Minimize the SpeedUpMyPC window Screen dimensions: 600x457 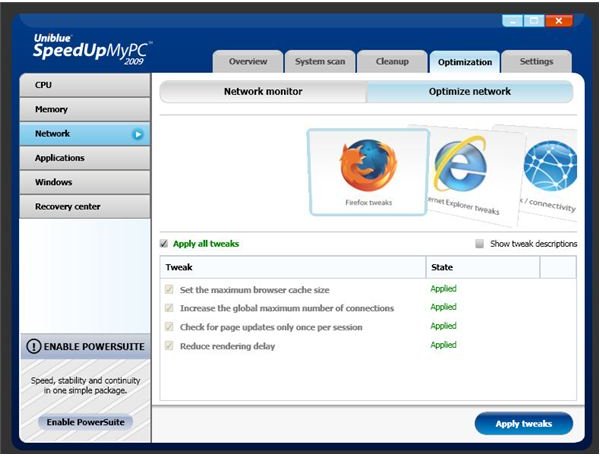click(x=513, y=21)
